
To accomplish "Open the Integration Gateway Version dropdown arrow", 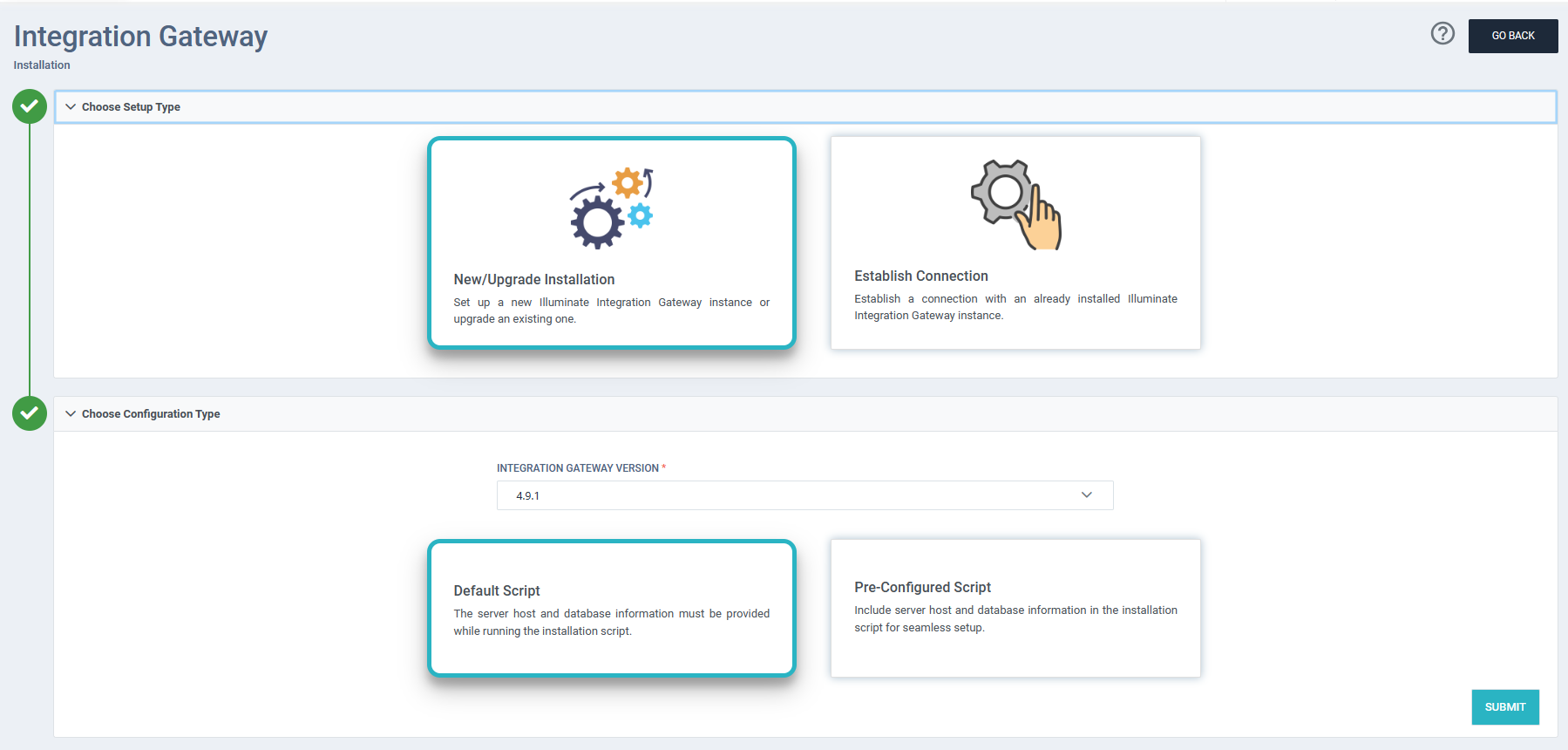I will 1086,494.
